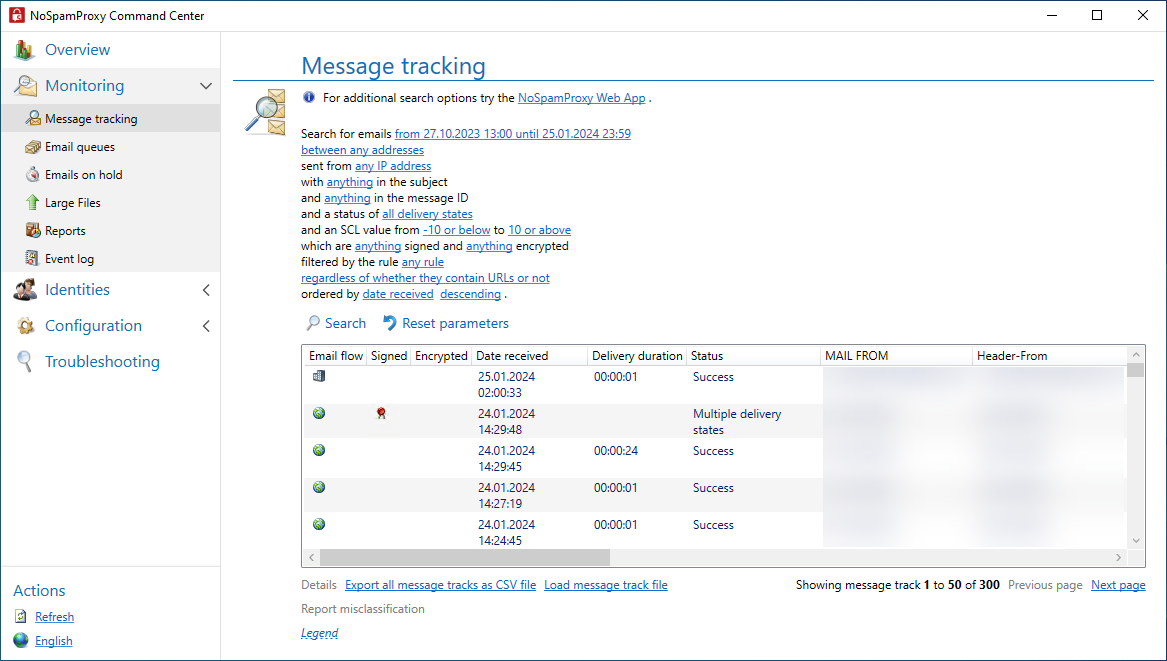Image resolution: width=1167 pixels, height=661 pixels.
Task: Click the NoSpamProxy app icon in title bar
Action: pos(16,16)
